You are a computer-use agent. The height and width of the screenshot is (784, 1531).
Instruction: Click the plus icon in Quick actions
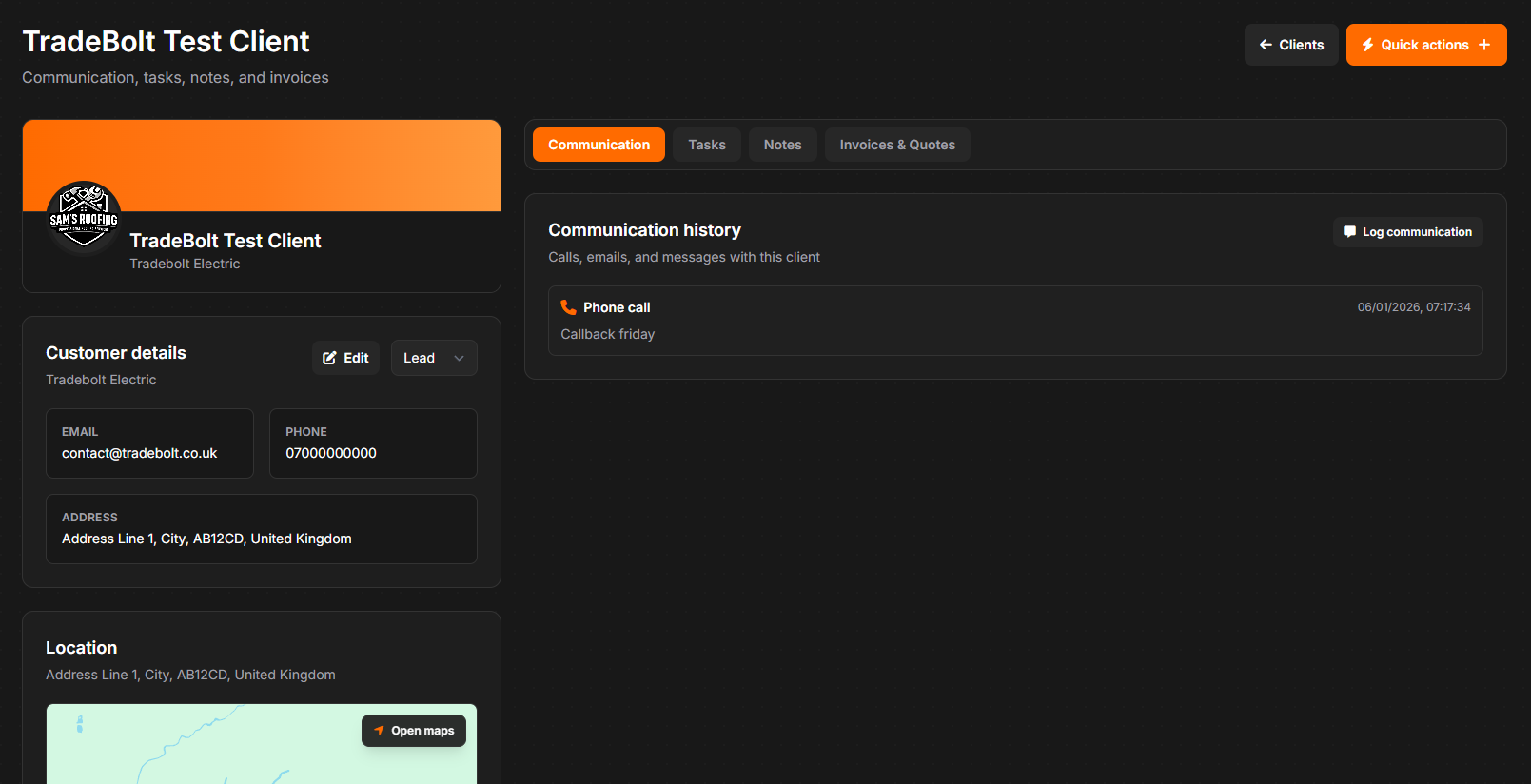tap(1484, 45)
